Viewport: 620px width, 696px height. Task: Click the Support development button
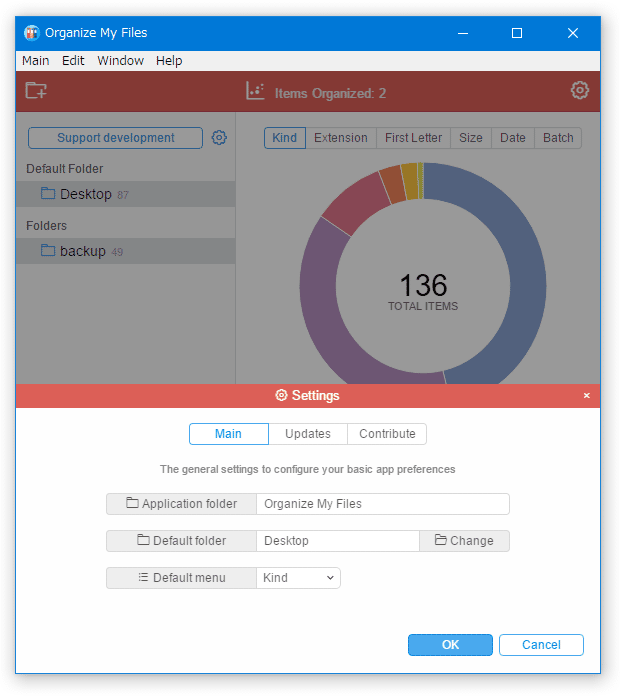tap(115, 138)
